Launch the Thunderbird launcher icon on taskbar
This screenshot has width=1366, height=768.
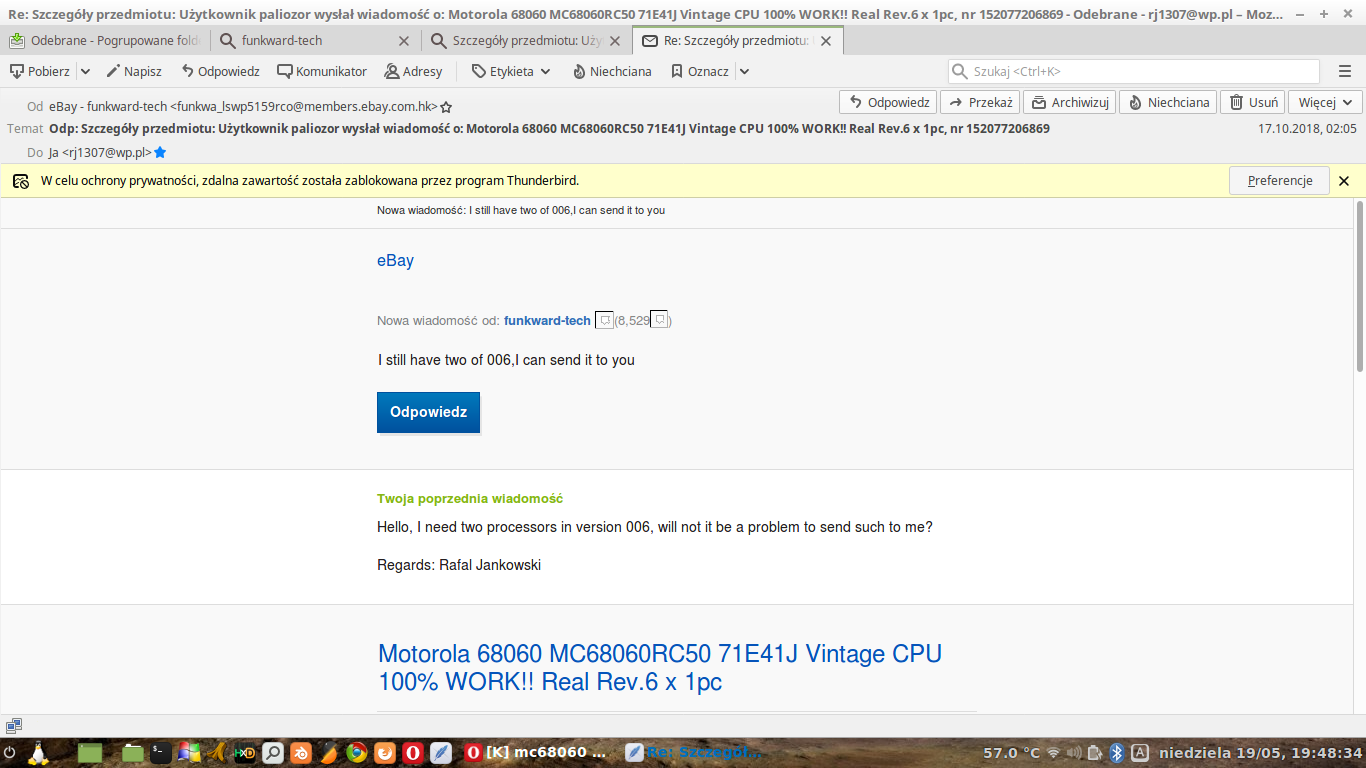tap(440, 753)
